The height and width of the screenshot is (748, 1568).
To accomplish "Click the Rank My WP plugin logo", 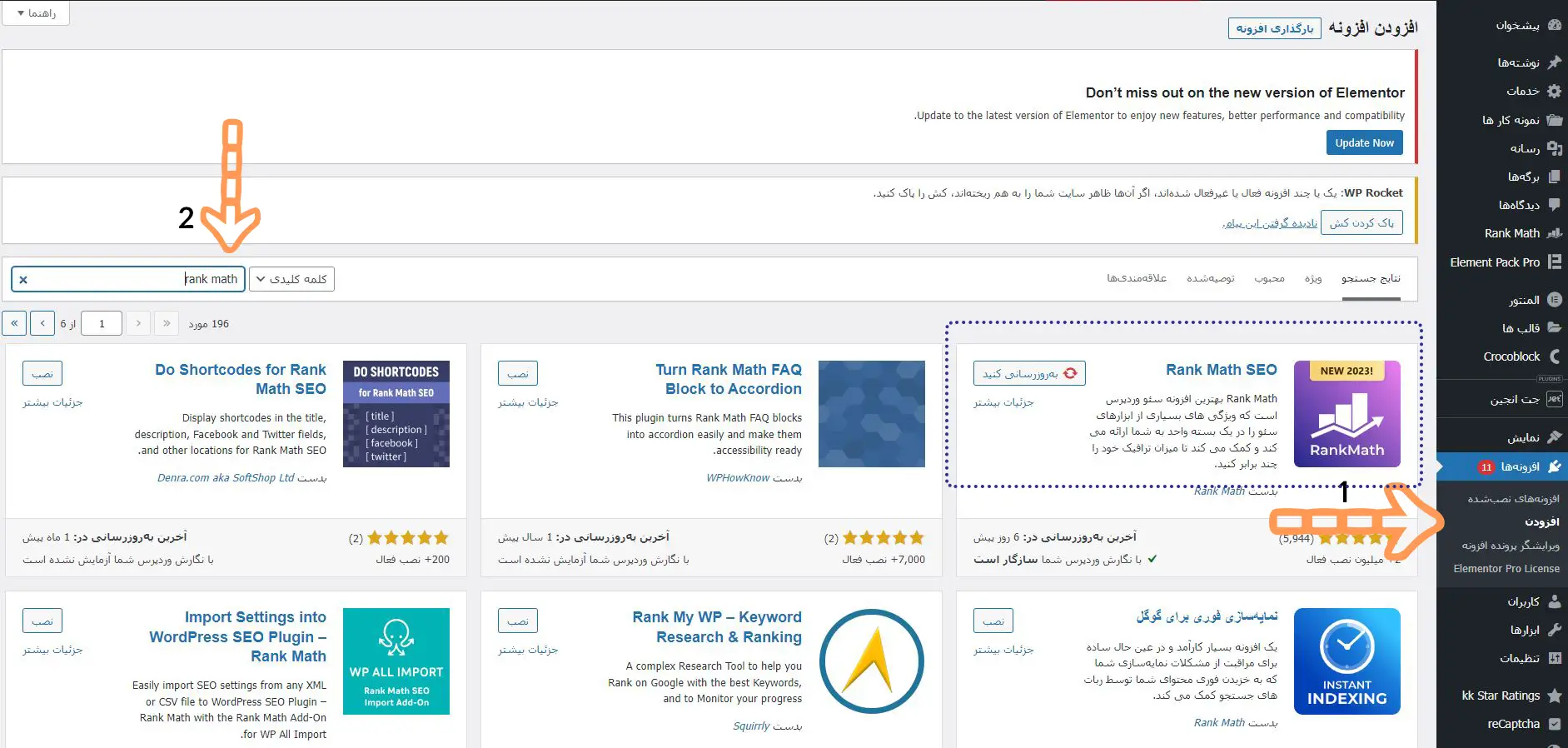I will click(x=872, y=661).
